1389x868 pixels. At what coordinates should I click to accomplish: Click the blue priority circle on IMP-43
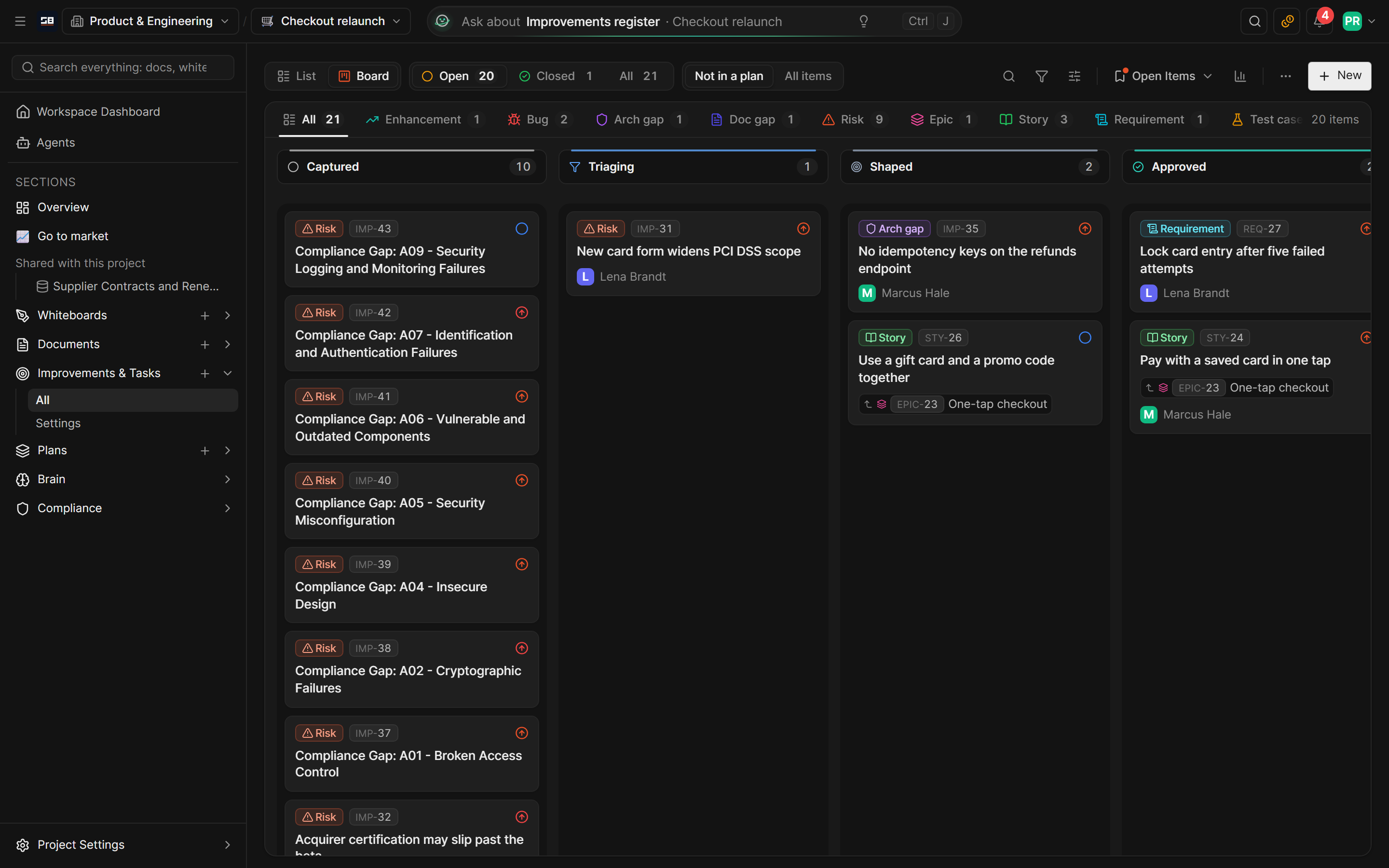tap(521, 229)
